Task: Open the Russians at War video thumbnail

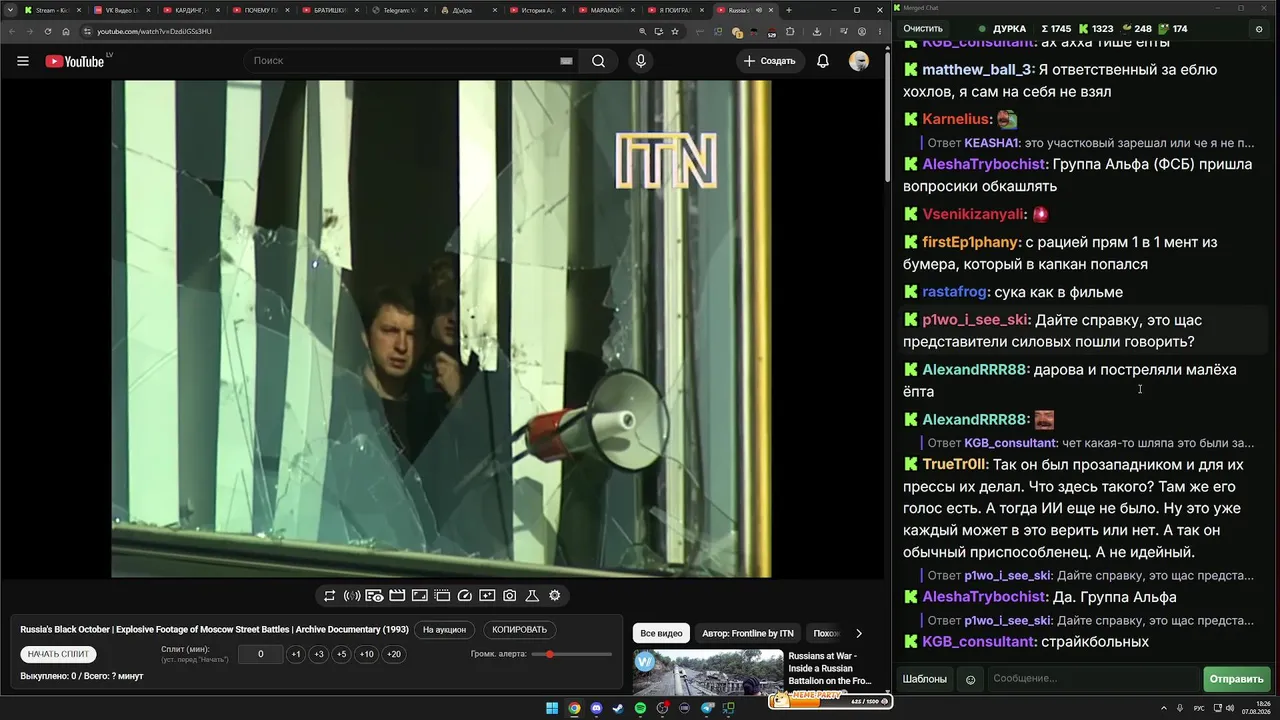Action: click(708, 673)
